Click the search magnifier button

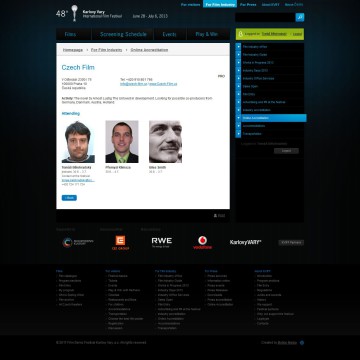[300, 17]
